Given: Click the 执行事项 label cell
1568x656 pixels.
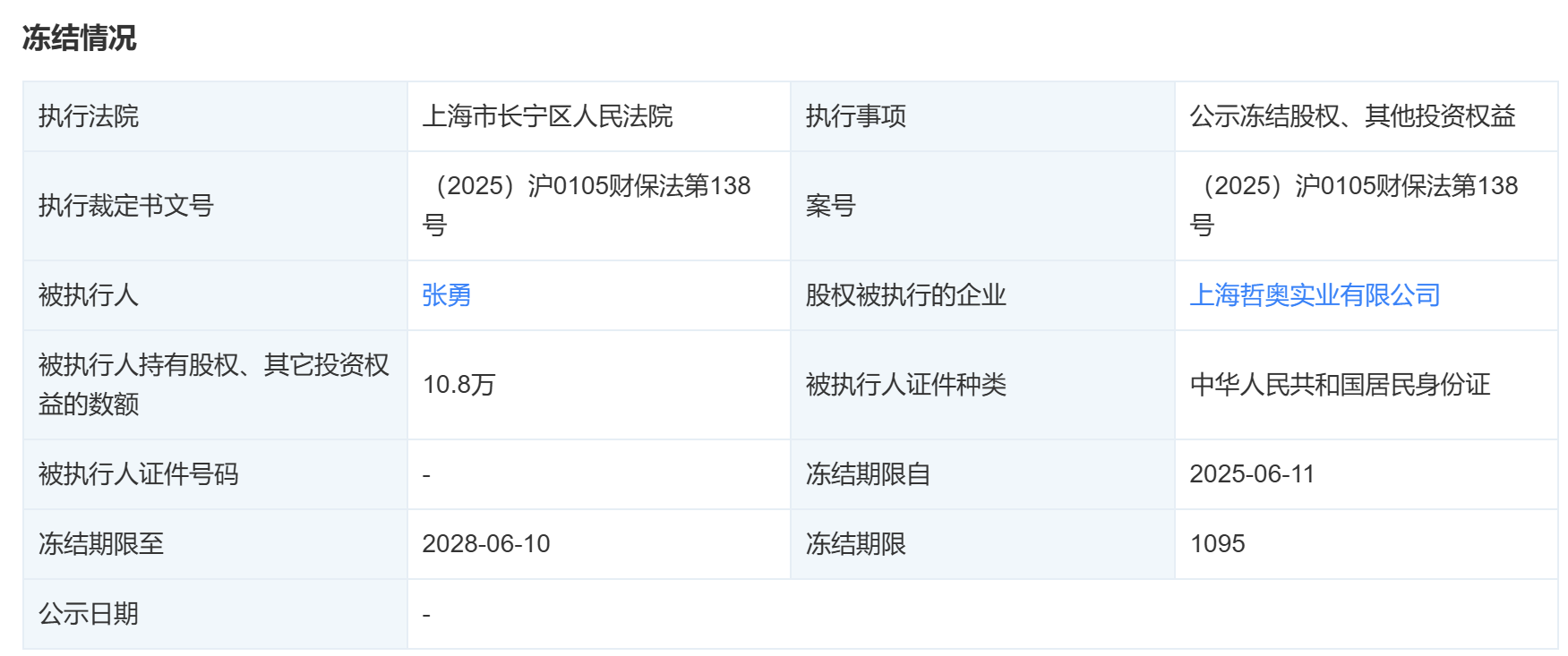Looking at the screenshot, I should (x=982, y=116).
